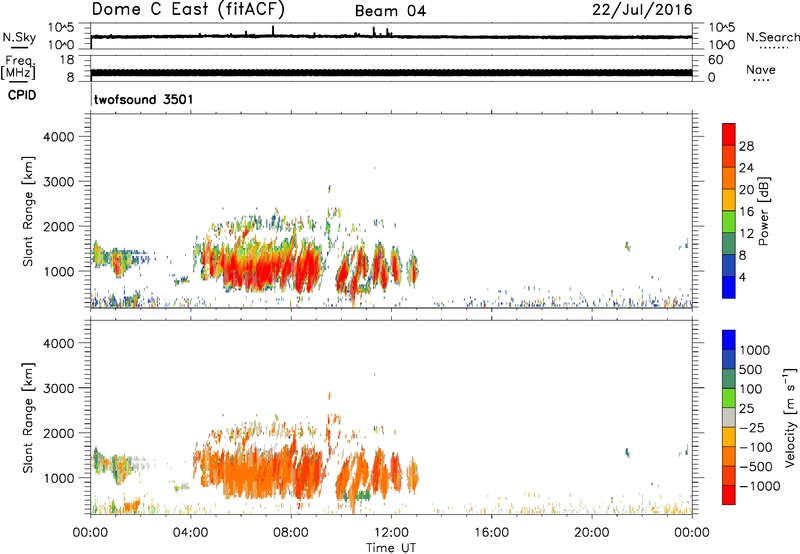
Task: Click the '16' power colorbar label
Action: (746, 212)
